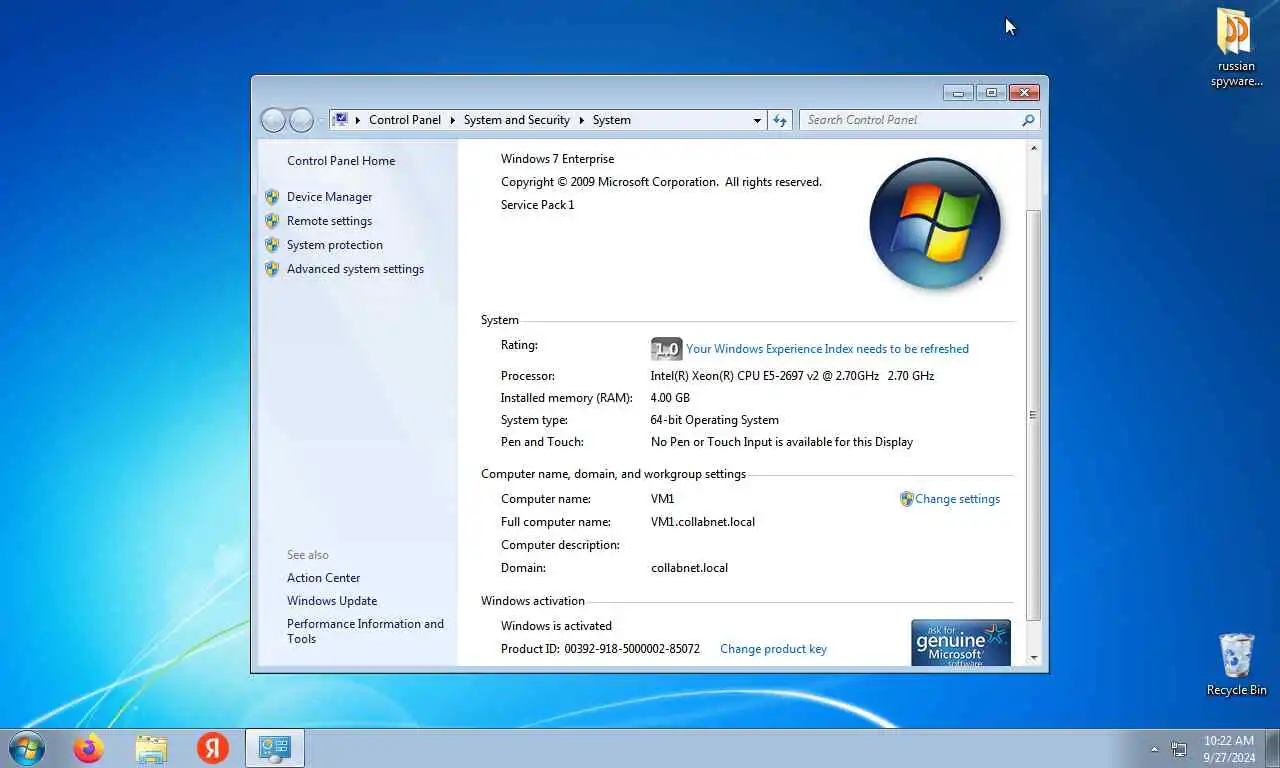Click the Service Pack 1 text
Screen dimensions: 1280x768
pos(537,205)
